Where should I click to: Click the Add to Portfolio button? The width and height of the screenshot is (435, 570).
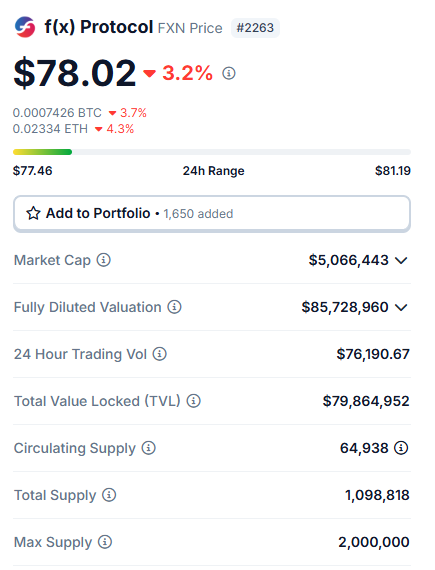(x=212, y=213)
